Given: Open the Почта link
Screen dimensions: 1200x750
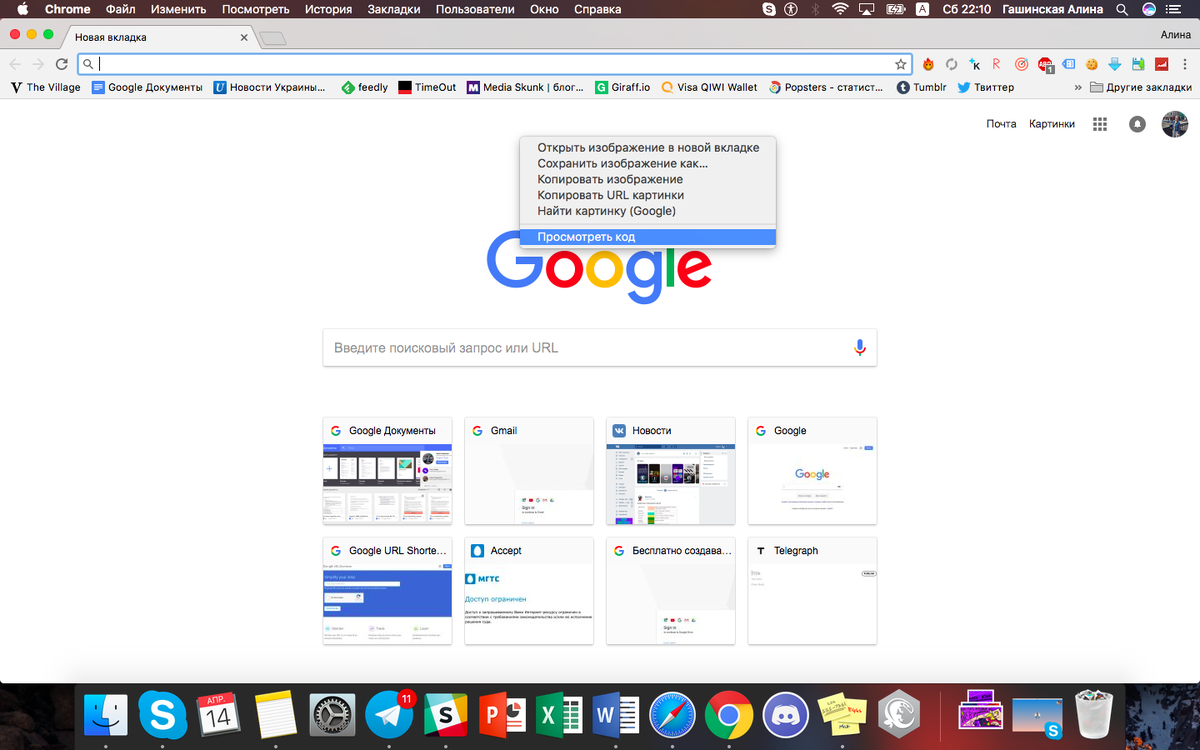Looking at the screenshot, I should 1001,124.
